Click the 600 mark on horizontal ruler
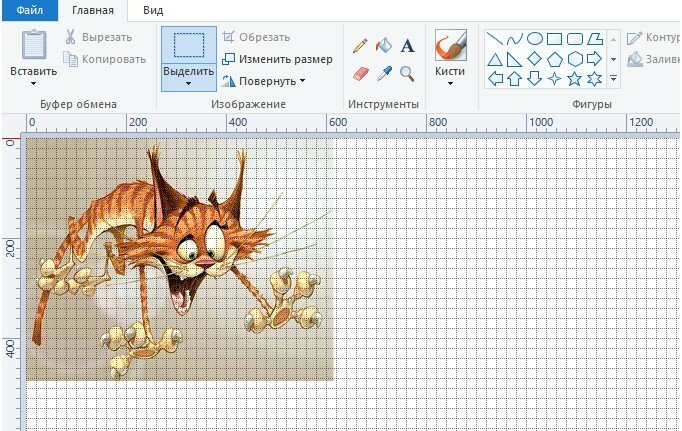The image size is (682, 431). [338, 122]
